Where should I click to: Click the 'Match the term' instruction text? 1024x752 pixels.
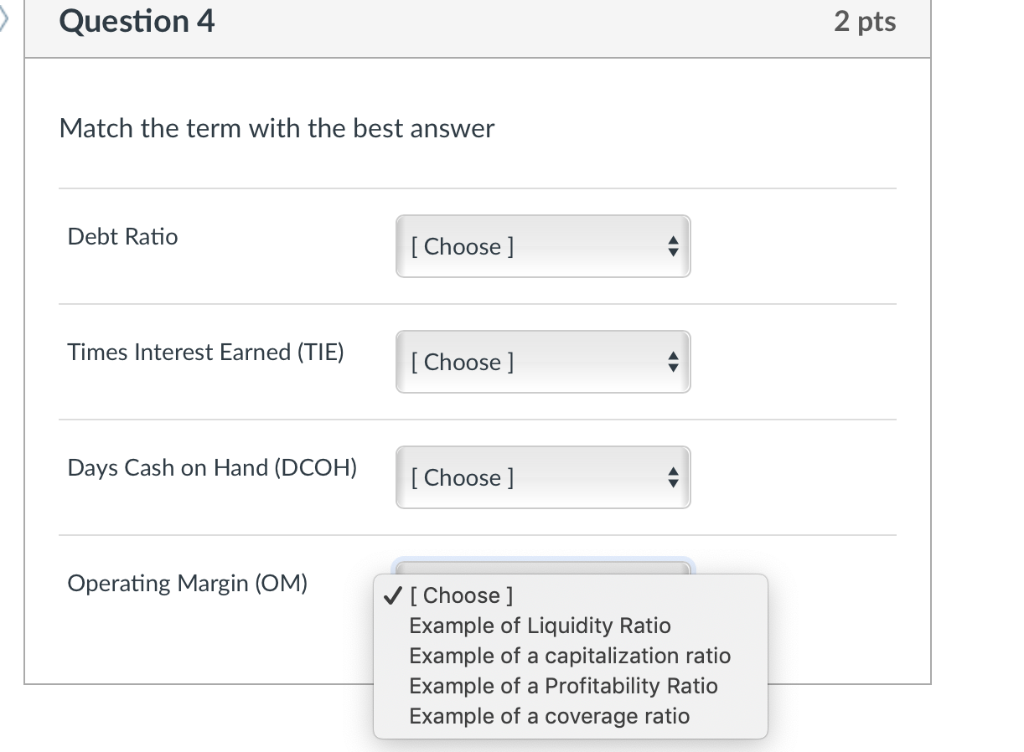click(276, 128)
